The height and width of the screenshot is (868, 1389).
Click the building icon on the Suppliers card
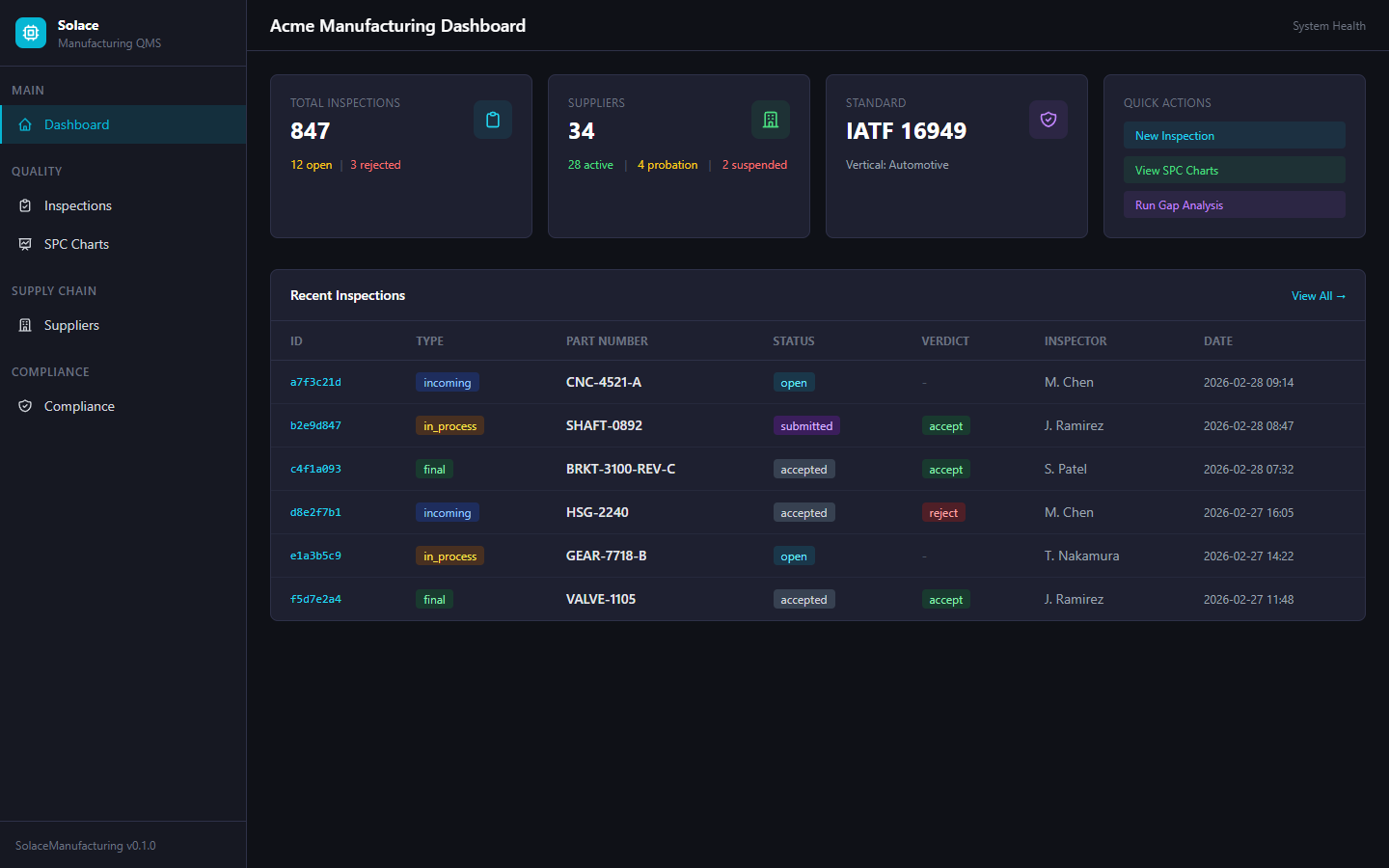click(x=771, y=120)
